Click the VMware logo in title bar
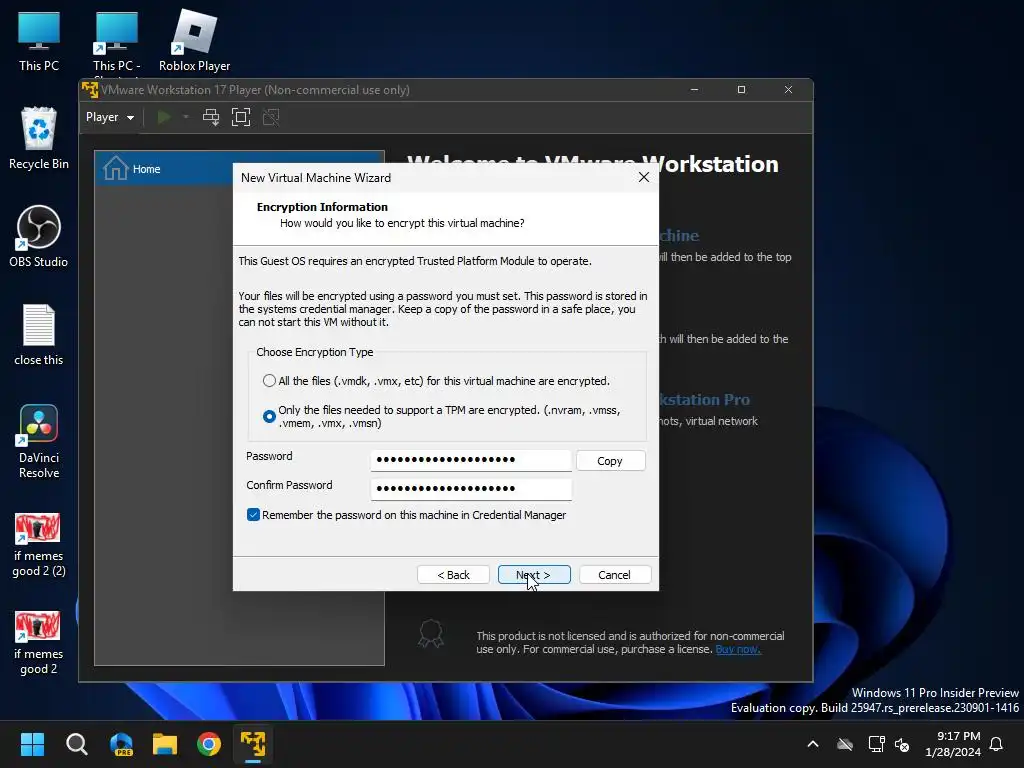The width and height of the screenshot is (1024, 768). point(90,90)
